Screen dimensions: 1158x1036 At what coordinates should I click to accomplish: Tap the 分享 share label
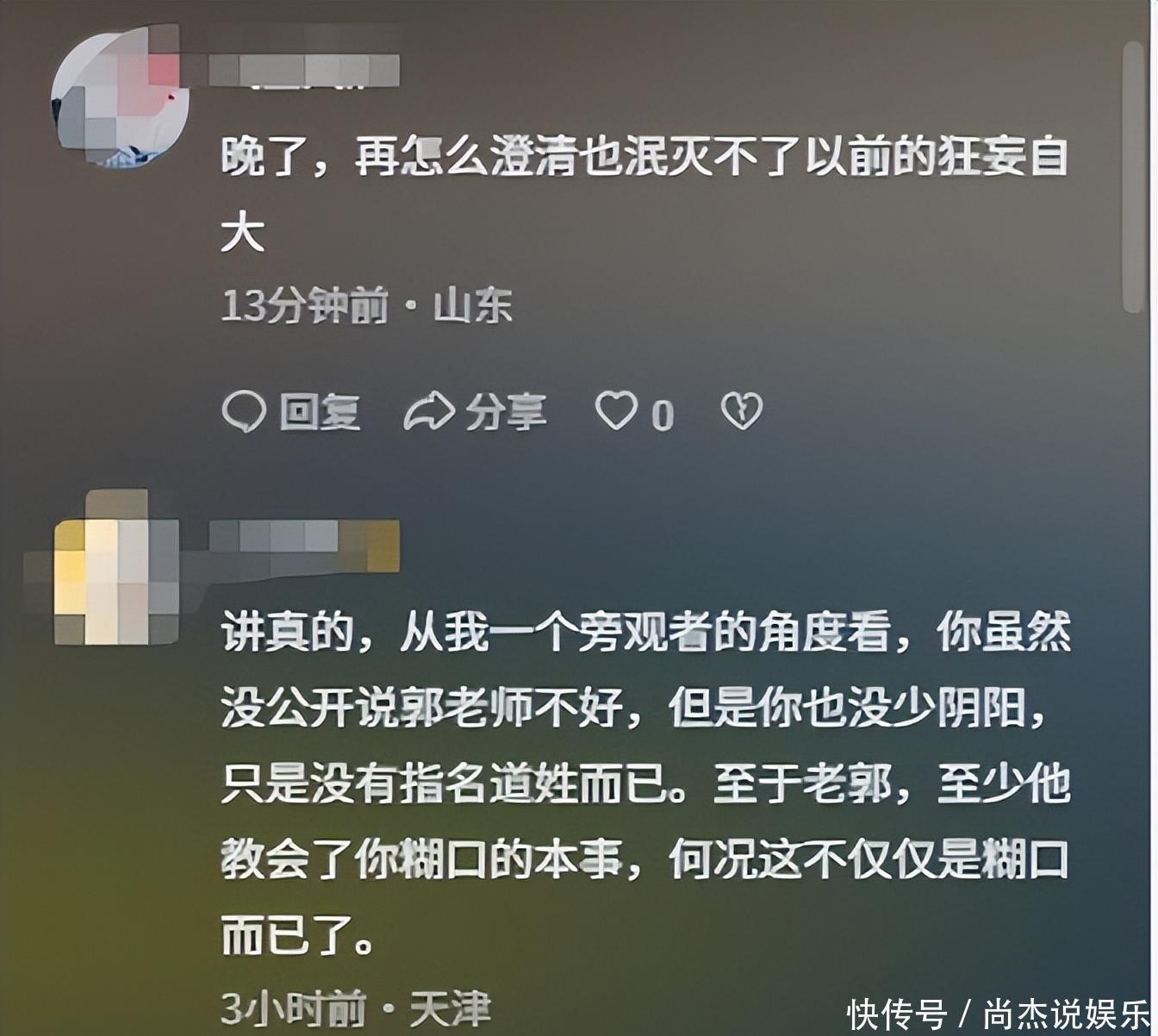[507, 412]
